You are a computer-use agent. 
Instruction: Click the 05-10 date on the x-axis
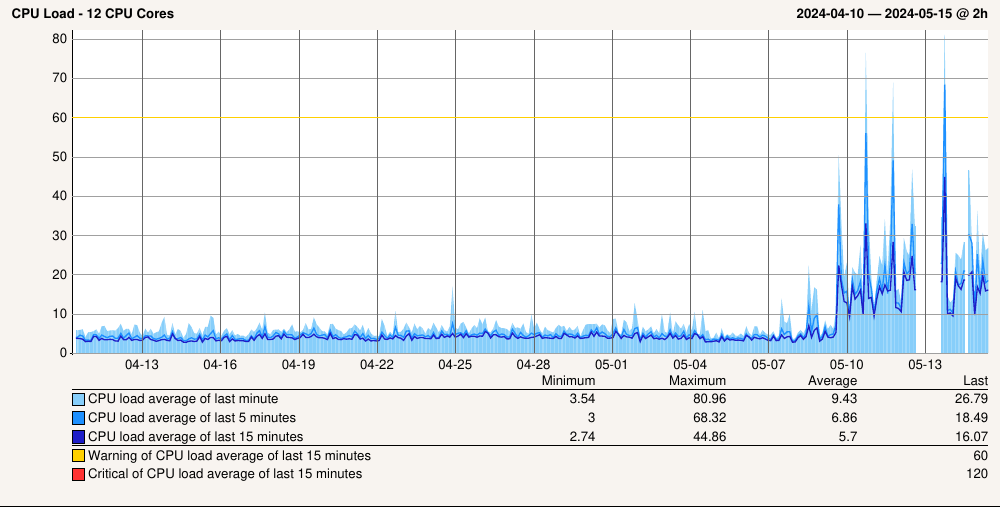[x=847, y=365]
